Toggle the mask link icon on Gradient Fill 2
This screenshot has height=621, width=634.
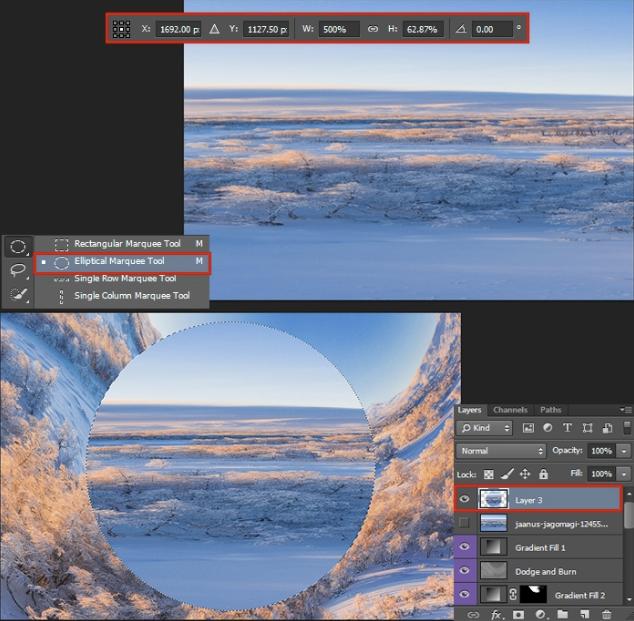(513, 594)
